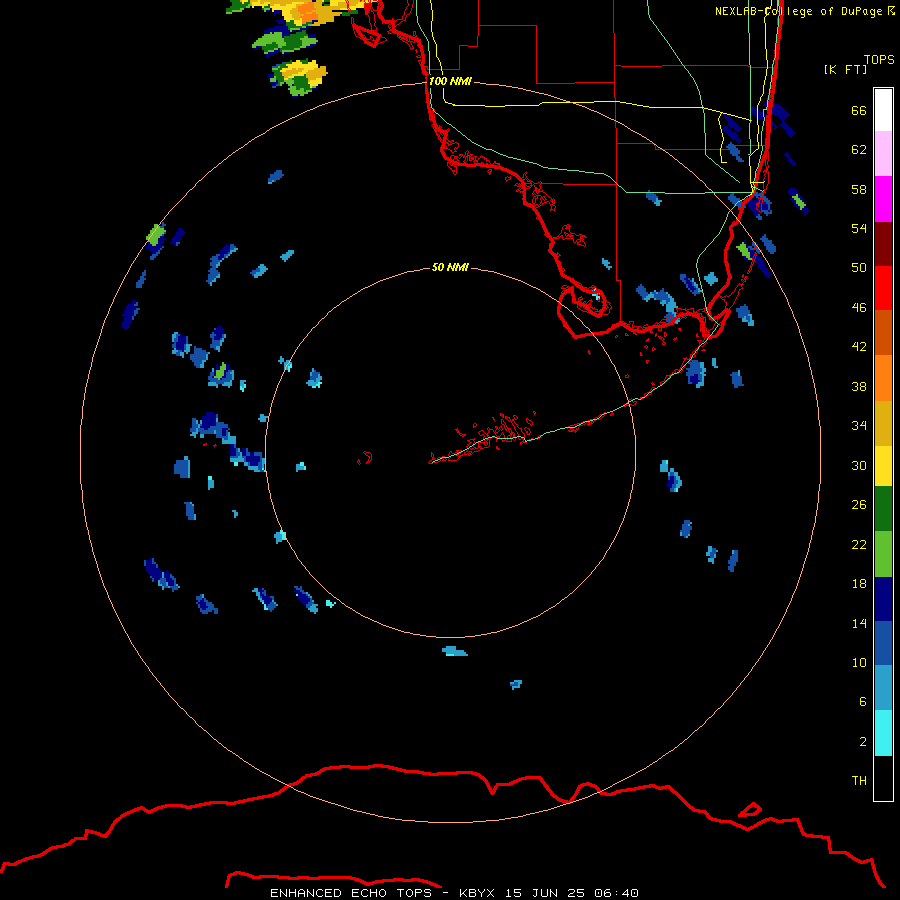900x900 pixels.
Task: Click the 14 value on the legend
Action: tap(859, 623)
